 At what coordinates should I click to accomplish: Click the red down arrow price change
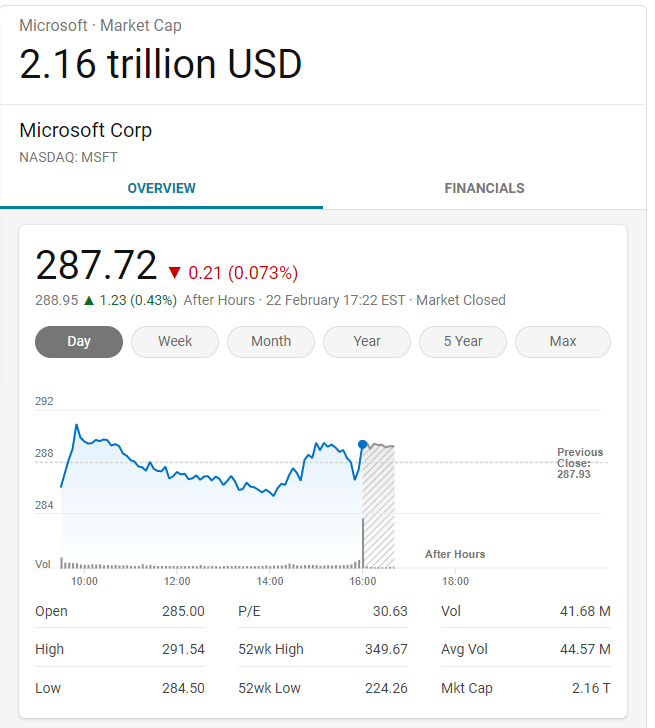[x=175, y=273]
